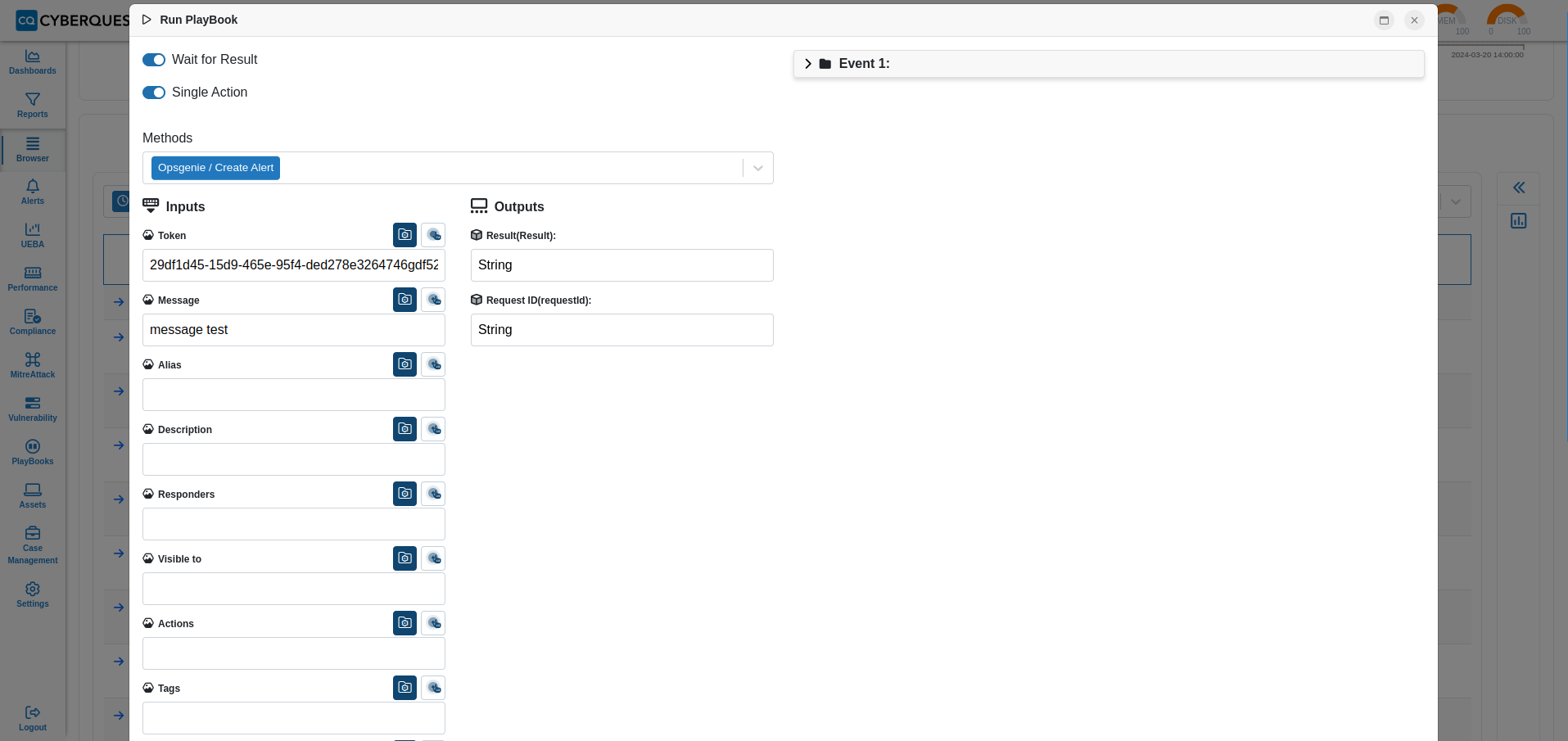Click the hand-pointer button for Message
1568x741 pixels.
pyautogui.click(x=433, y=300)
